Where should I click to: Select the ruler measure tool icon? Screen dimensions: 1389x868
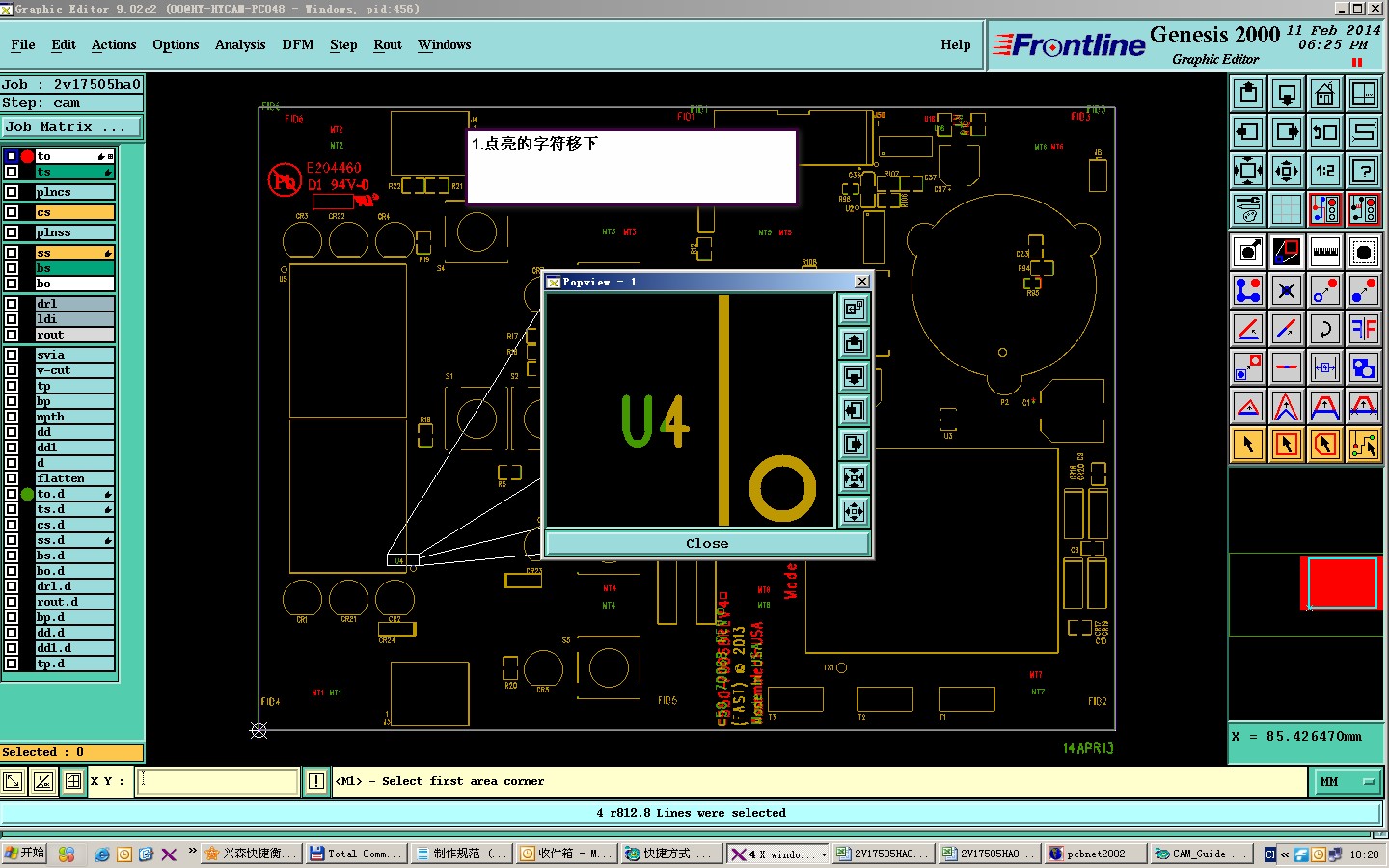1325,252
